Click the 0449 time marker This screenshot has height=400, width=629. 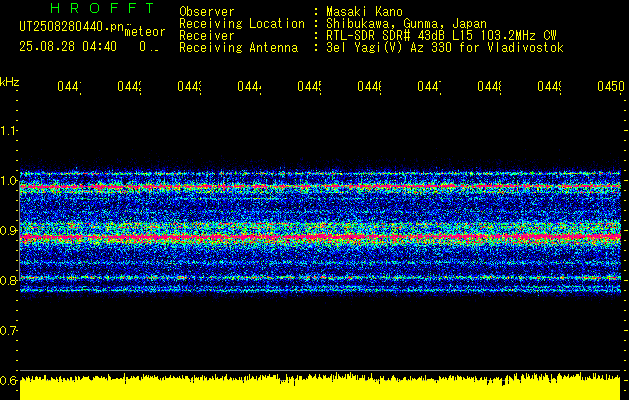[549, 87]
